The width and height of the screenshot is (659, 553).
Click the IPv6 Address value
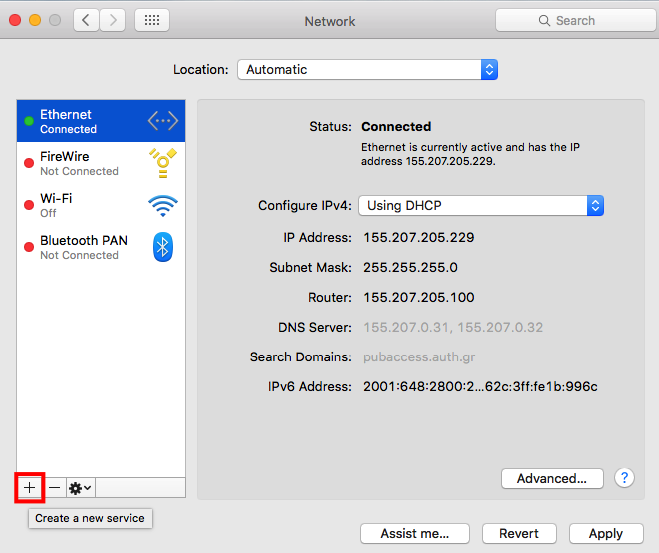480,387
